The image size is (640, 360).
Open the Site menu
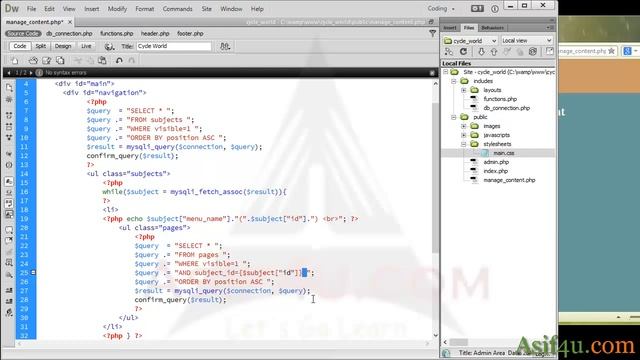(x=207, y=9)
